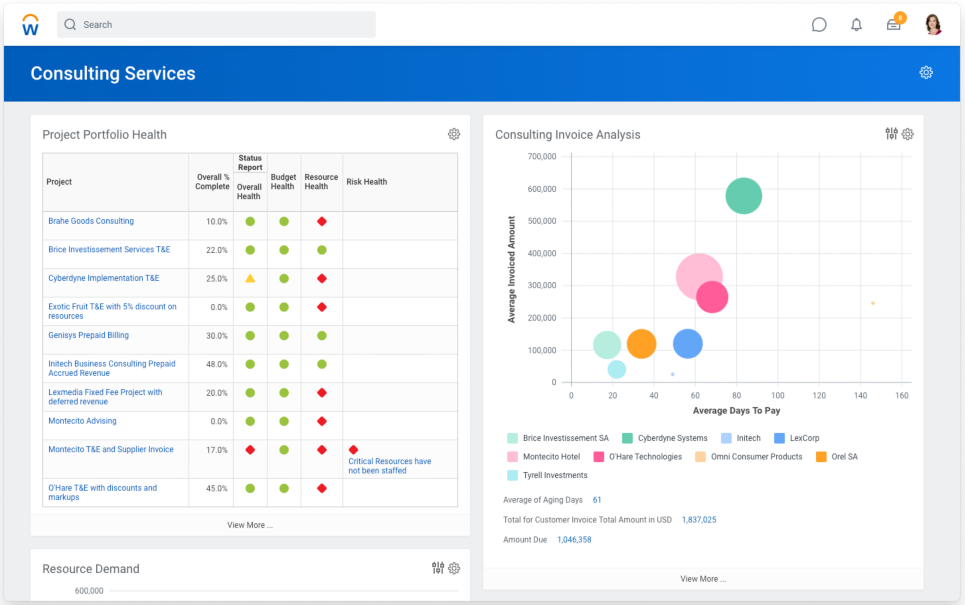The width and height of the screenshot is (965, 605).
Task: Open Brahe Goods Consulting project
Action: tap(91, 221)
